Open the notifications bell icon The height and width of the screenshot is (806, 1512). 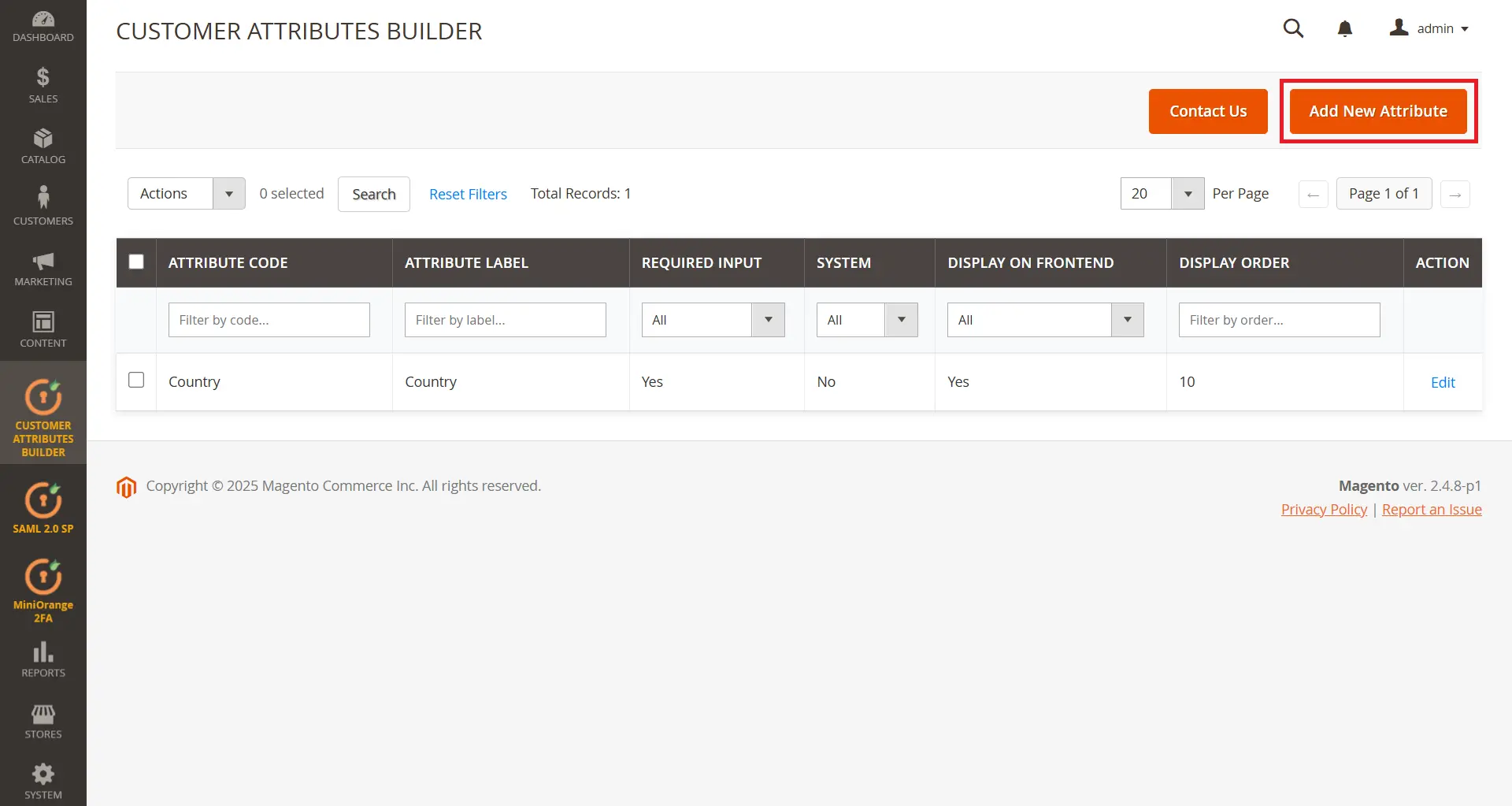click(1345, 28)
